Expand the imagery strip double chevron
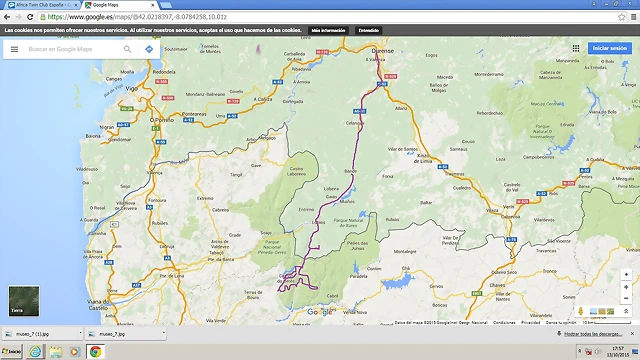640x360 pixels. coord(626,311)
